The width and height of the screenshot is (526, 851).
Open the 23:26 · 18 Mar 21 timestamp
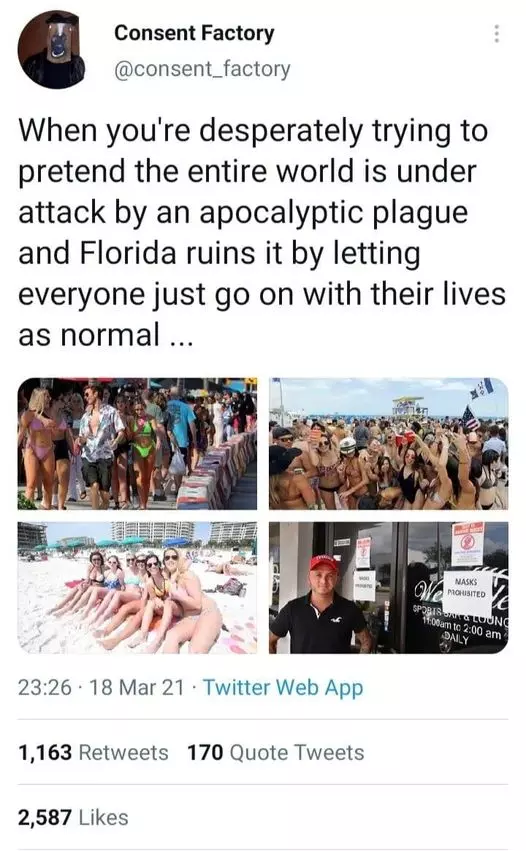tap(101, 687)
